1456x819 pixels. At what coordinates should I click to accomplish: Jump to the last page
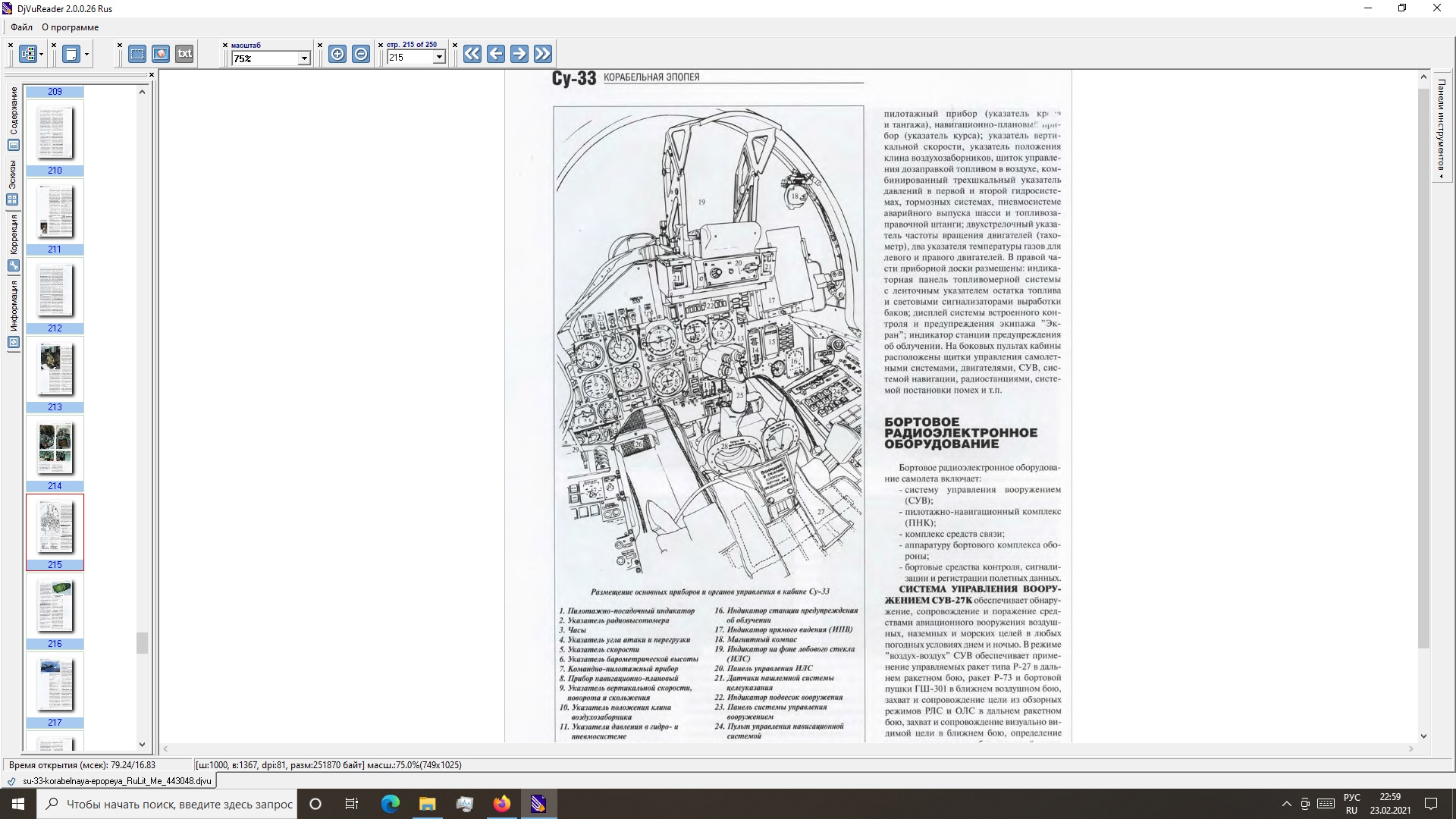click(x=543, y=54)
